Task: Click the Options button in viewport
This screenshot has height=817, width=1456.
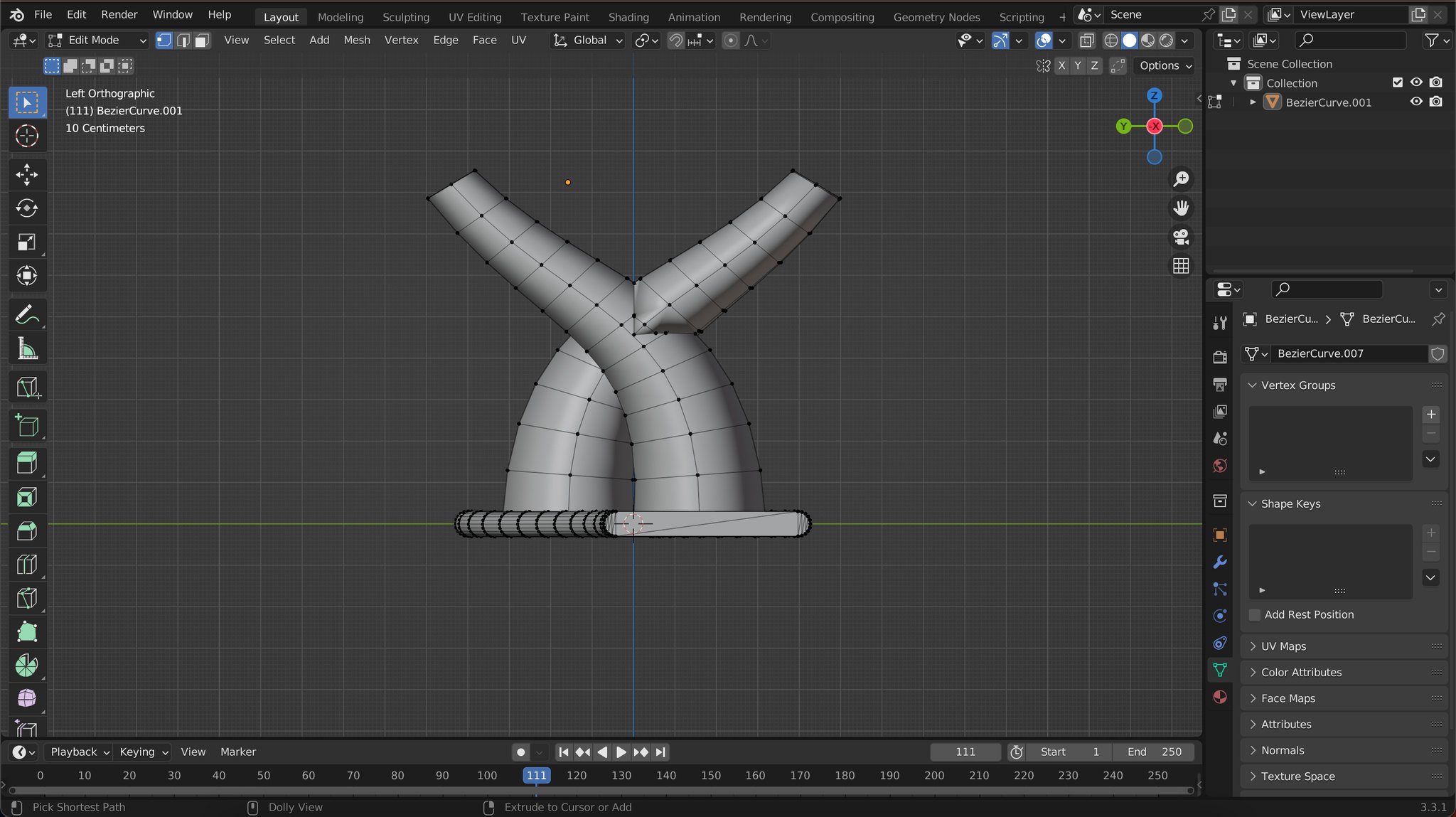Action: click(1165, 65)
